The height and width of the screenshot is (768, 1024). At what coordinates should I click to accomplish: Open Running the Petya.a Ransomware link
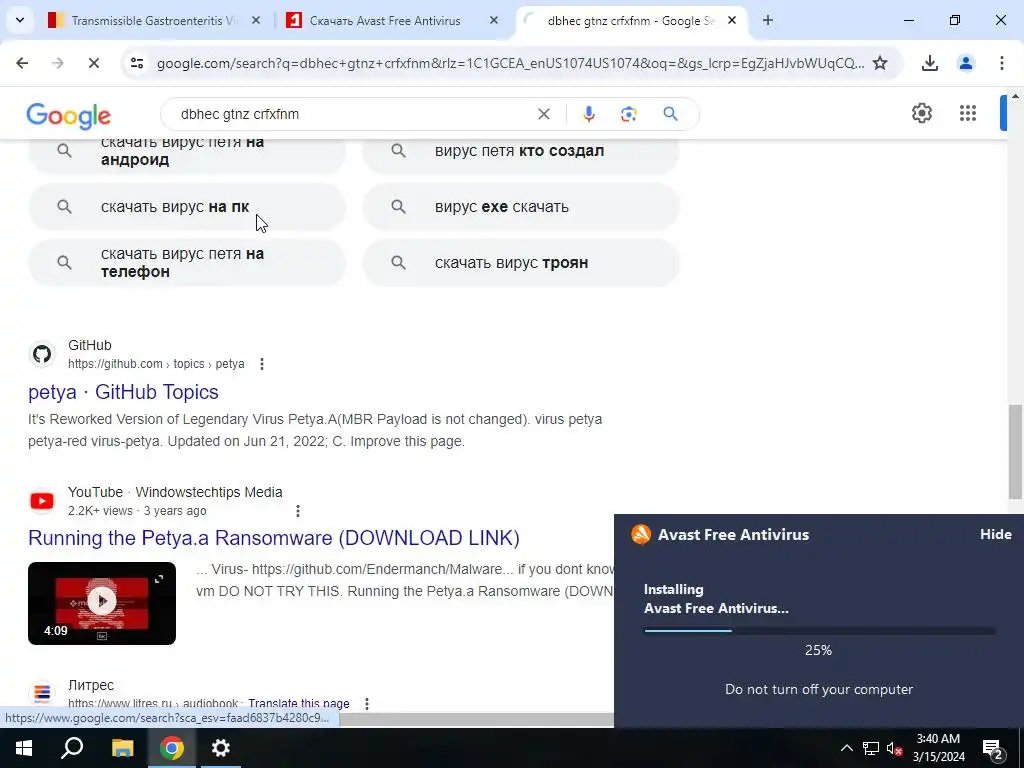pos(274,538)
